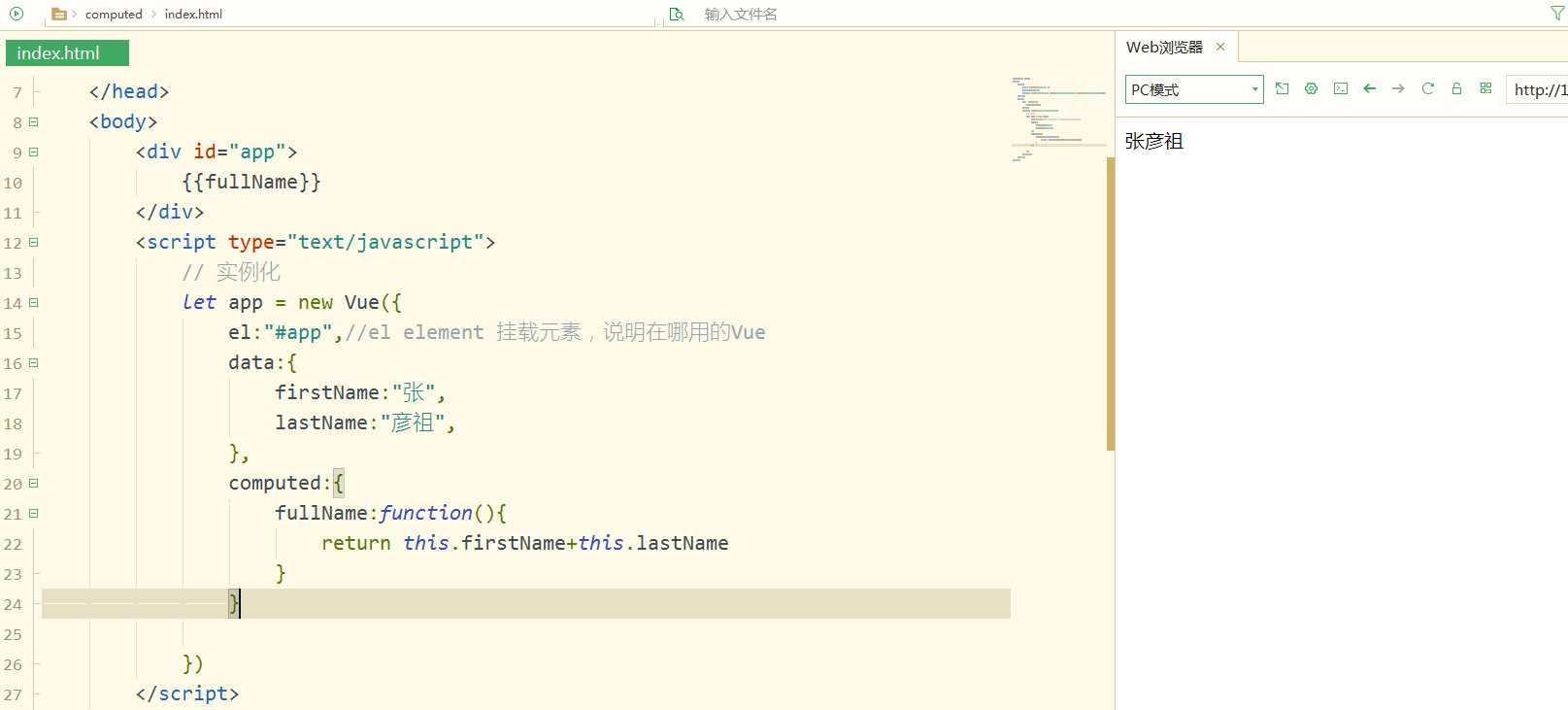Collapse the new Vue fold on line 14

[x=33, y=302]
